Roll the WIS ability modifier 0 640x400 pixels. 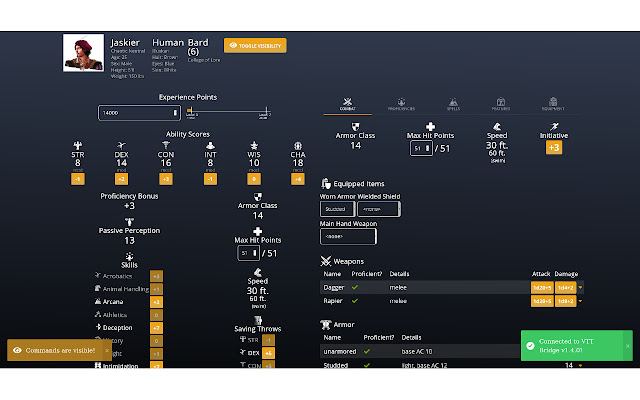254,179
